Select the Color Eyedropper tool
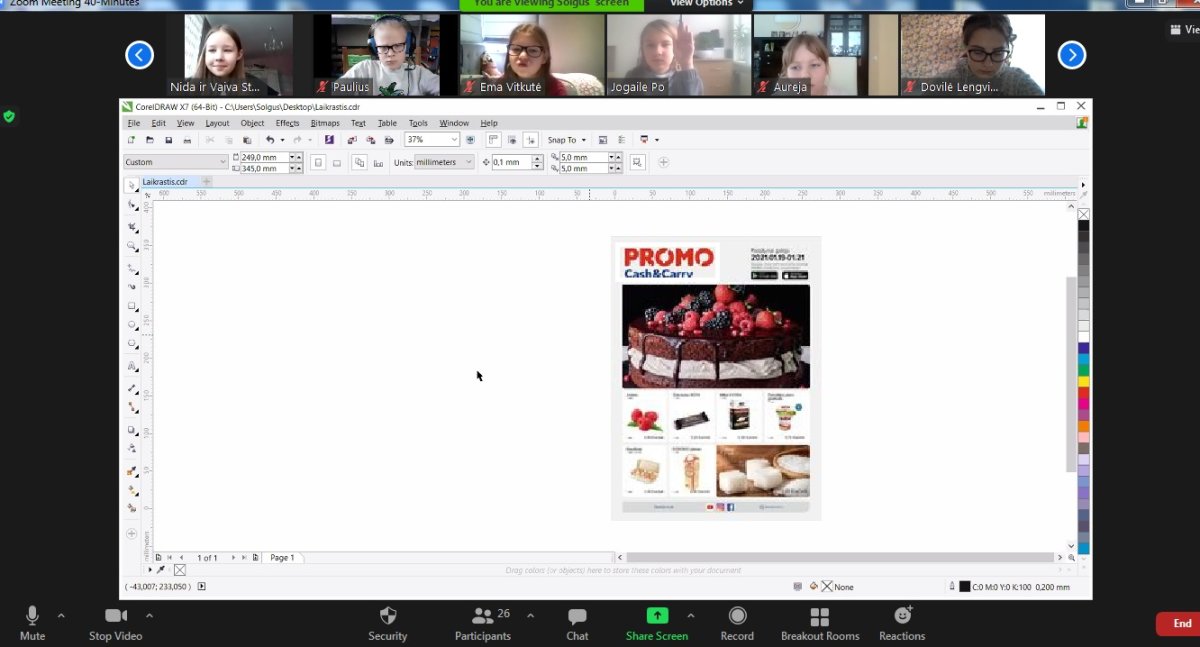 pos(132,470)
